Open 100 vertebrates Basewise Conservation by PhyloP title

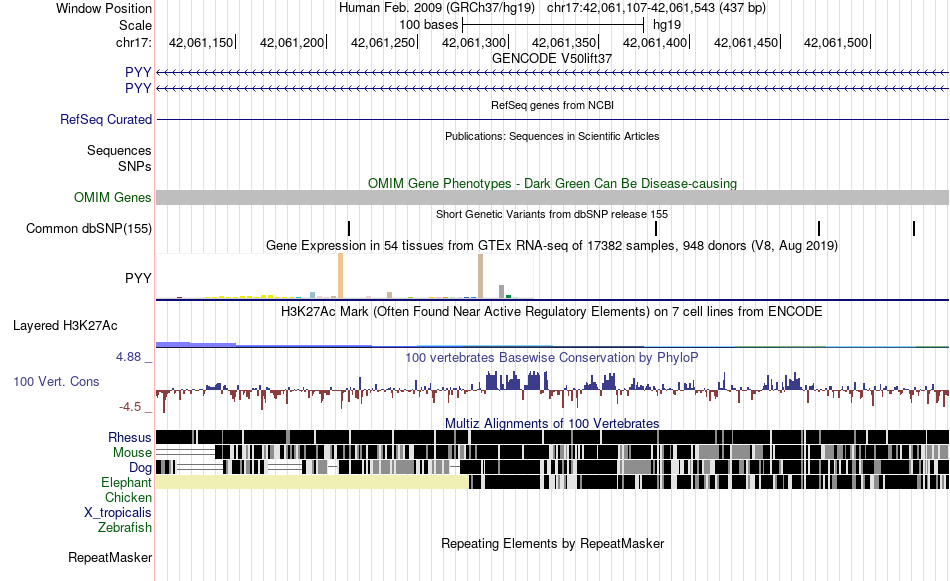552,357
